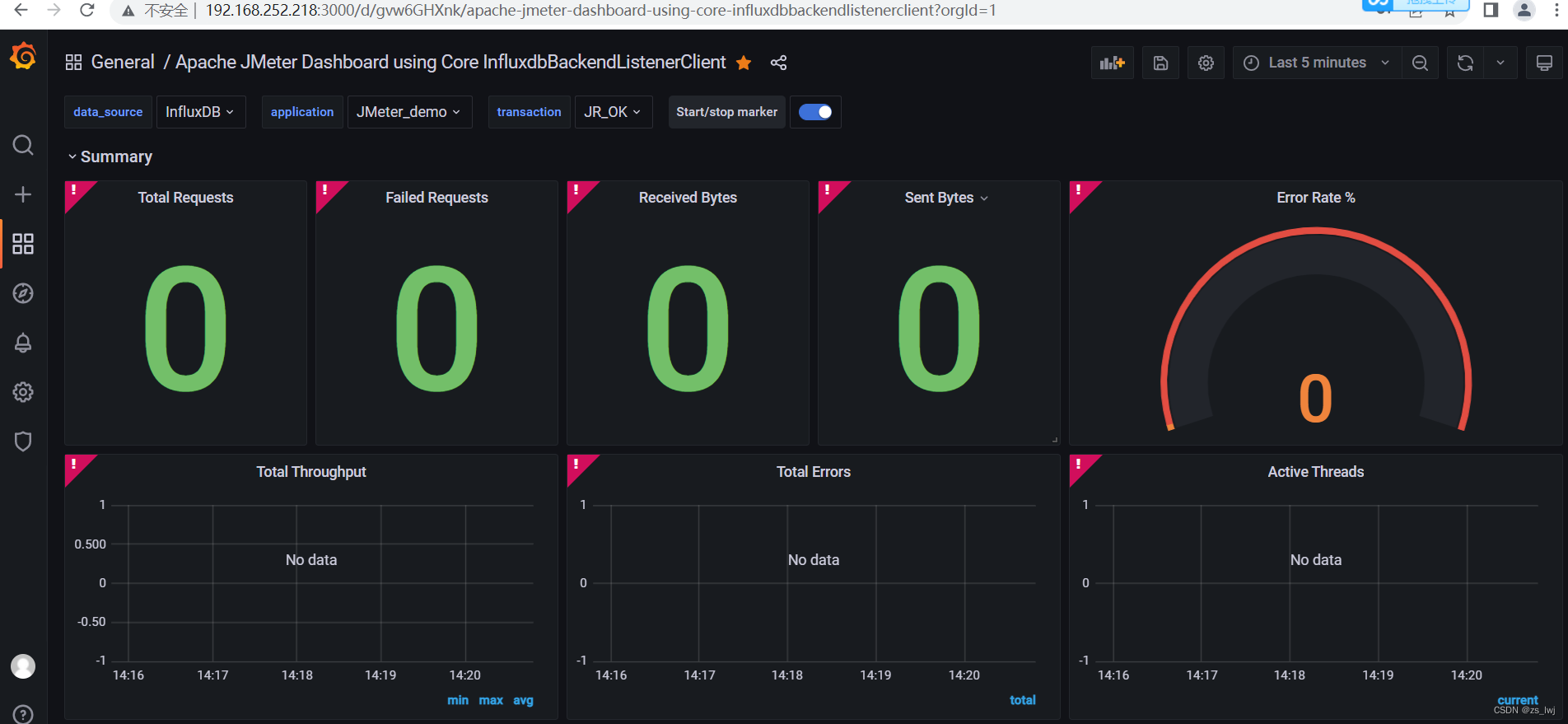Screen dimensions: 1568x724
Task: Open the Sent Bytes panel menu
Action: point(984,199)
